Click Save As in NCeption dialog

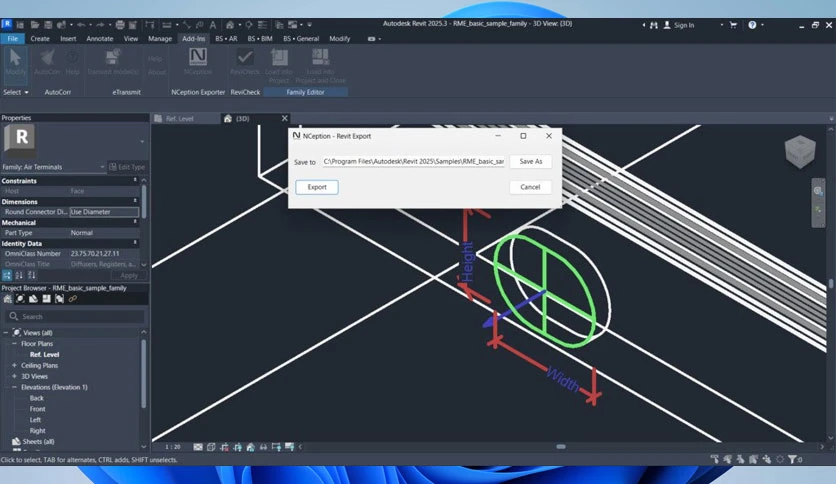pos(530,162)
